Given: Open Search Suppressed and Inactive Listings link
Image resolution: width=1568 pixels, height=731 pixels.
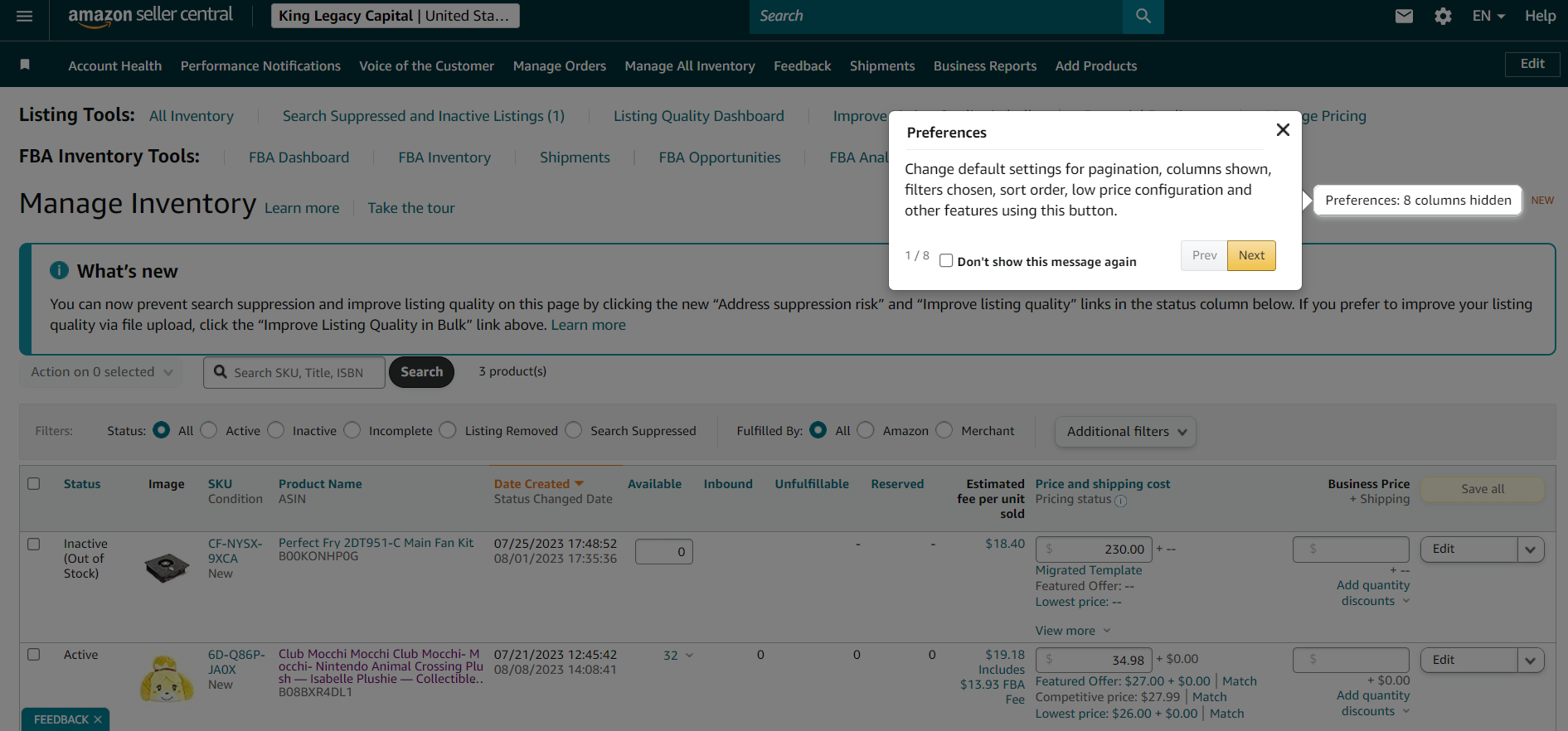Looking at the screenshot, I should click(x=424, y=116).
